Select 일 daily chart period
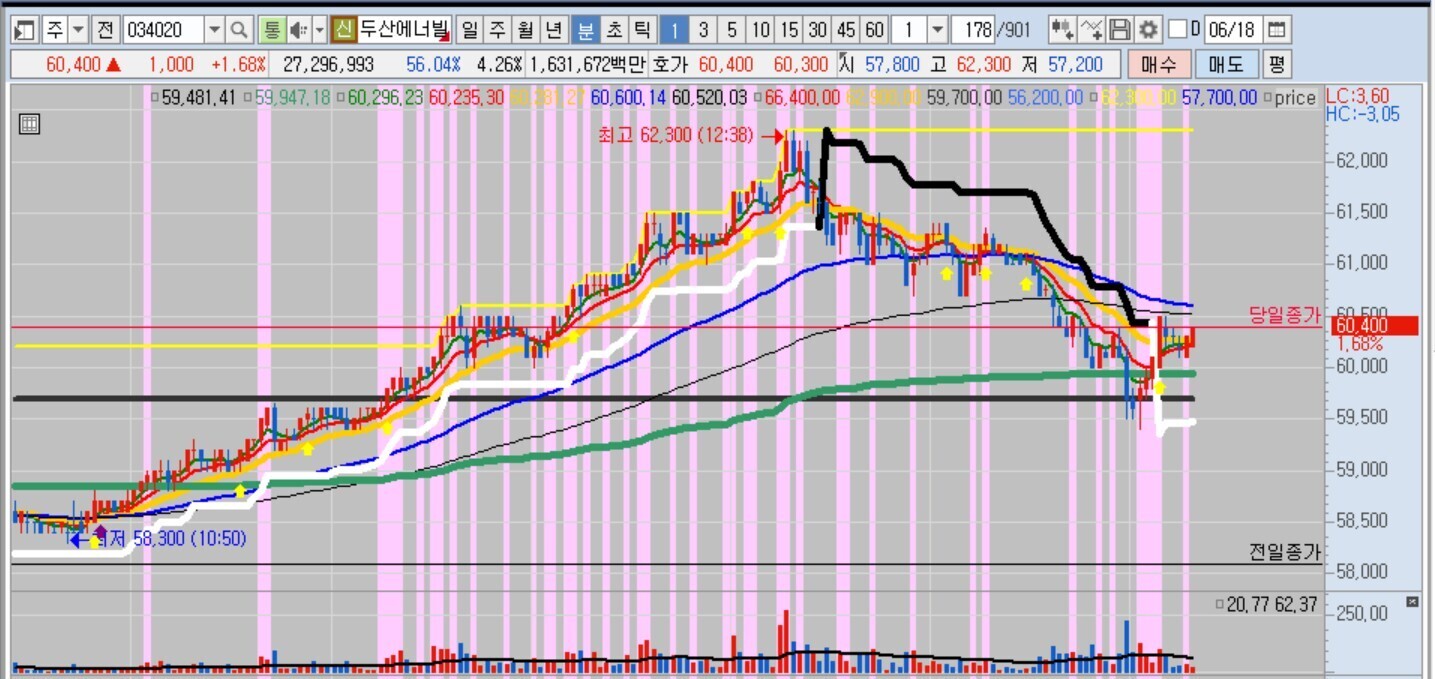The image size is (1435, 679). [469, 29]
